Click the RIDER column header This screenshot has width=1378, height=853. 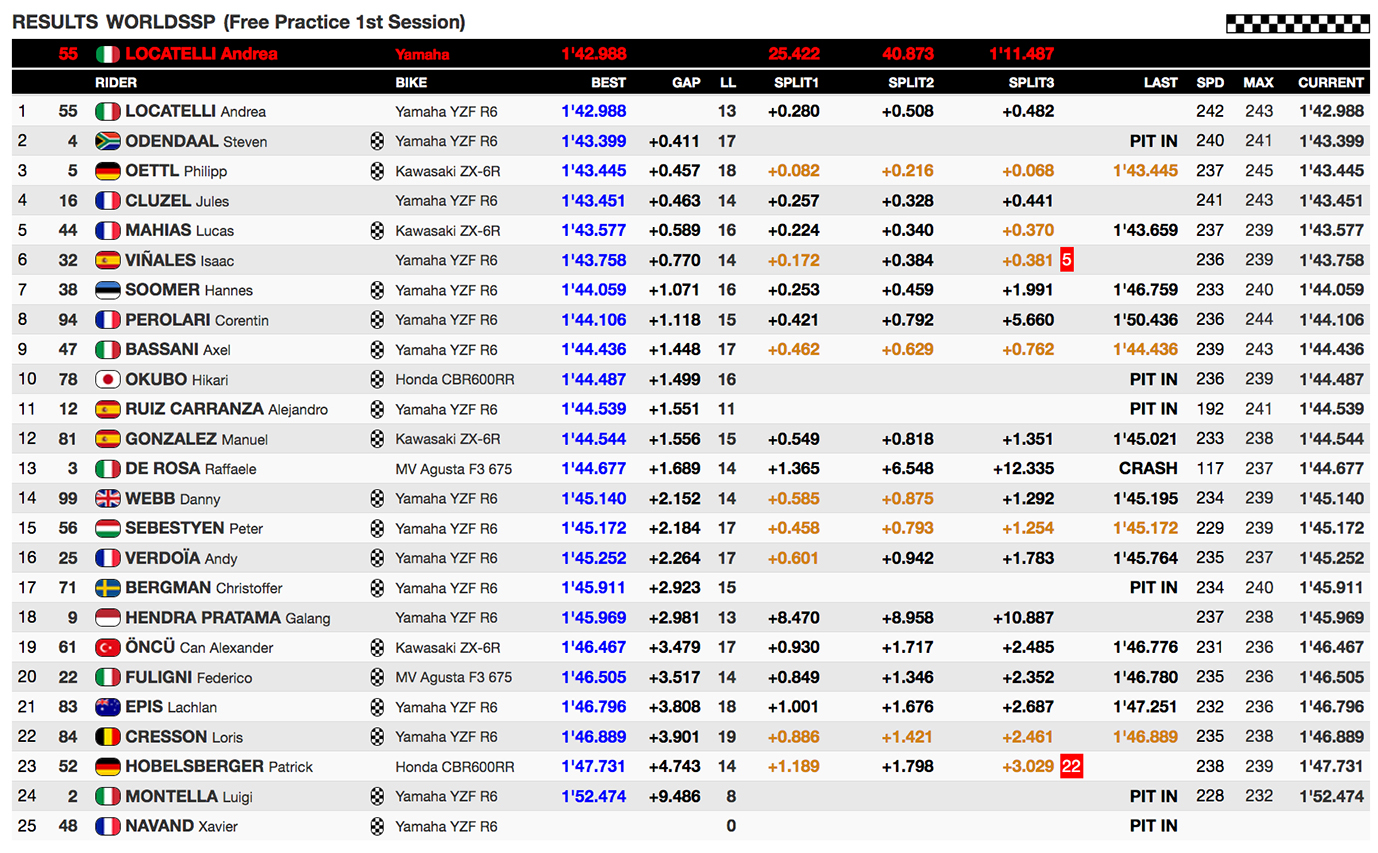116,83
